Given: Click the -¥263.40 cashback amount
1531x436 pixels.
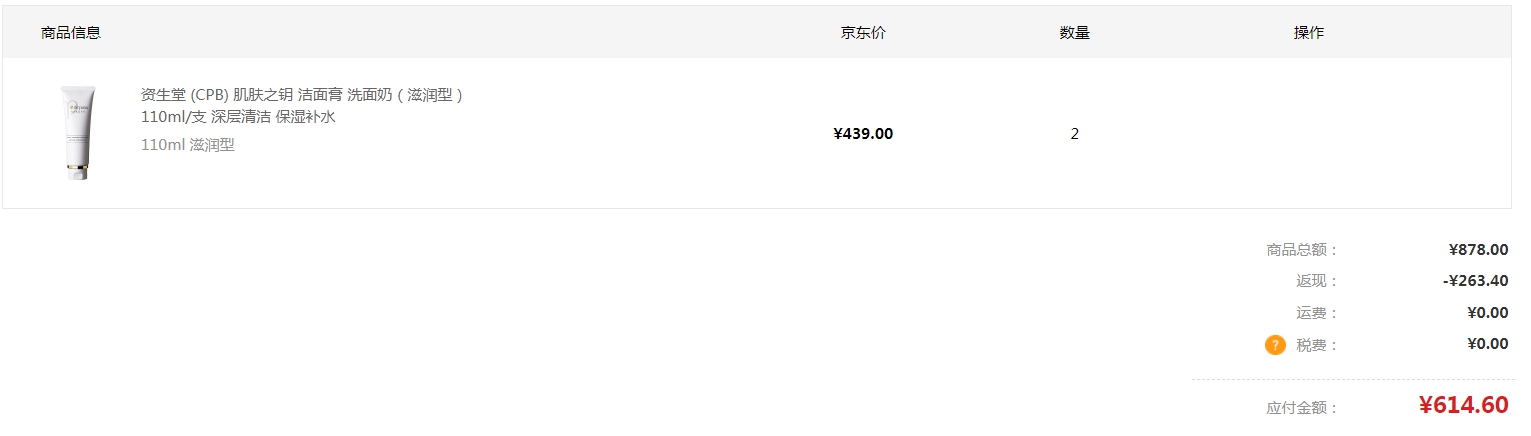Looking at the screenshot, I should (1476, 281).
